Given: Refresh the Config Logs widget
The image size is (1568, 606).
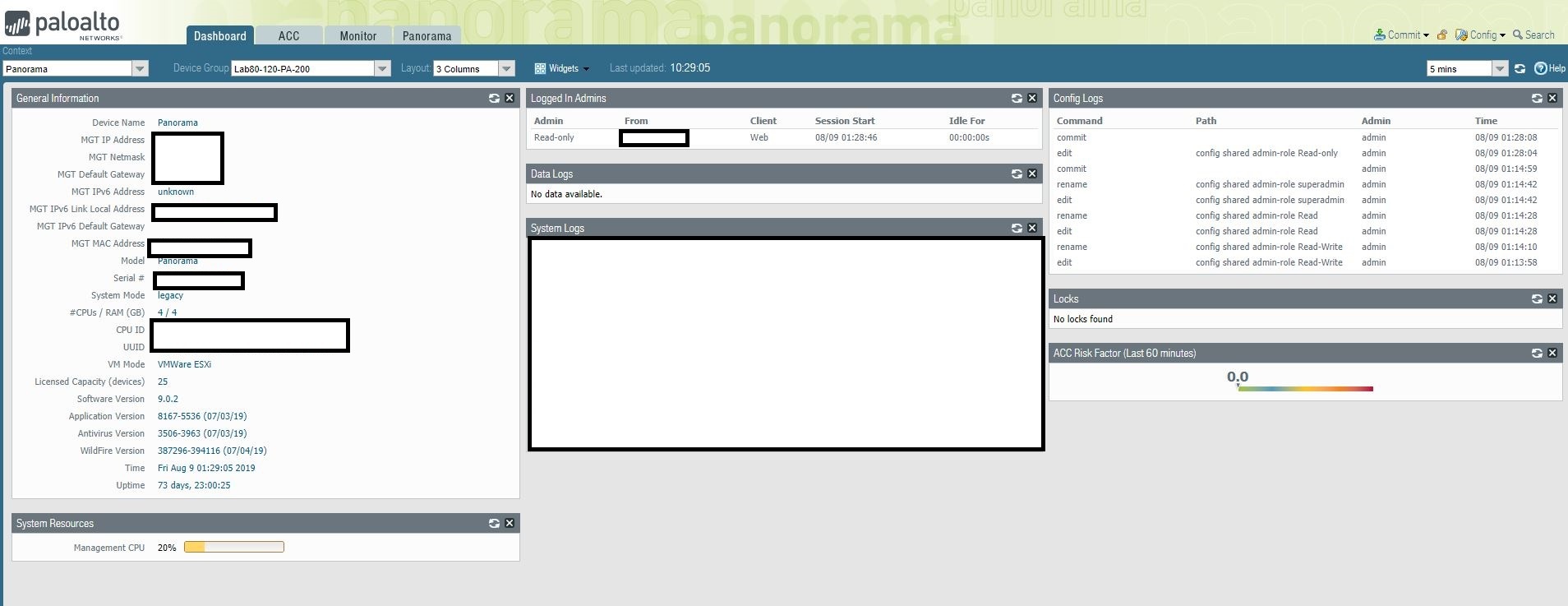Looking at the screenshot, I should (1537, 98).
